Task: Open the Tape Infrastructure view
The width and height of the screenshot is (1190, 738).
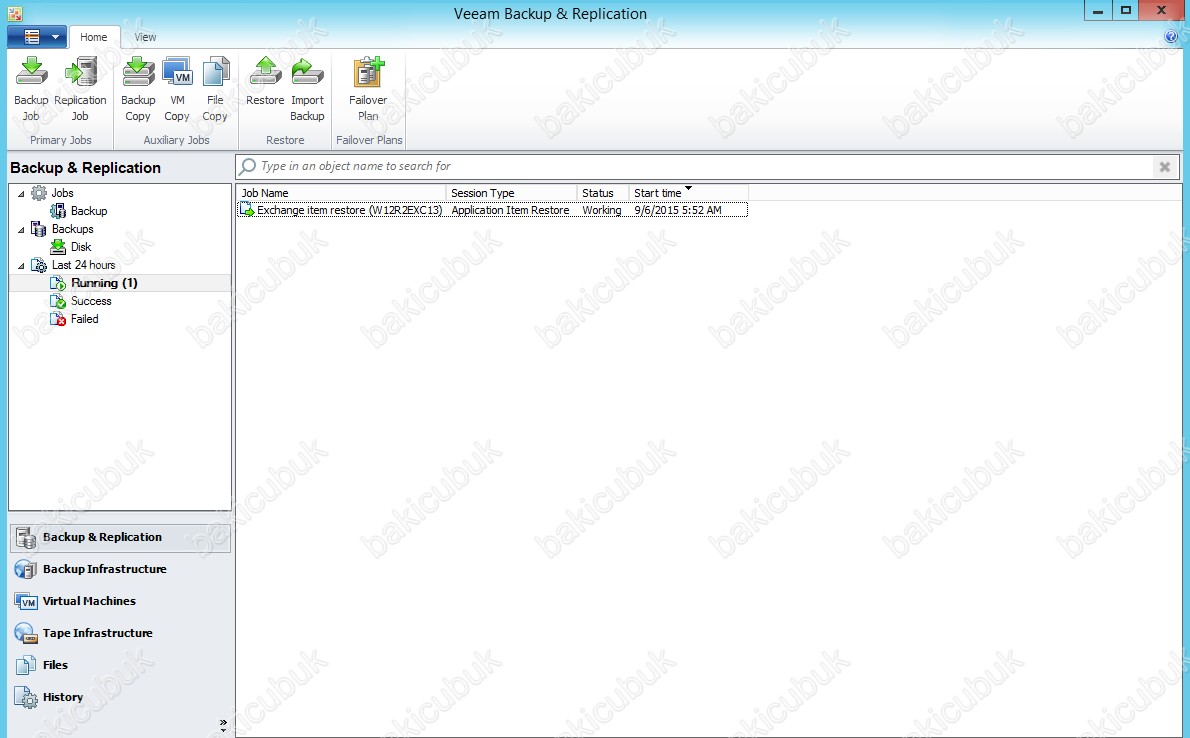Action: (120, 633)
